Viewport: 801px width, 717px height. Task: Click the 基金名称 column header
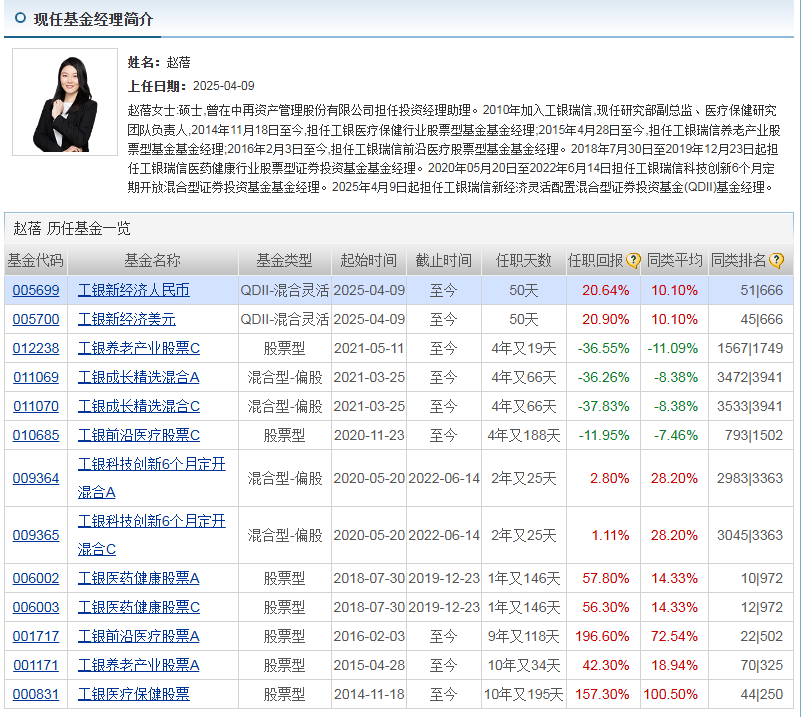(x=152, y=260)
